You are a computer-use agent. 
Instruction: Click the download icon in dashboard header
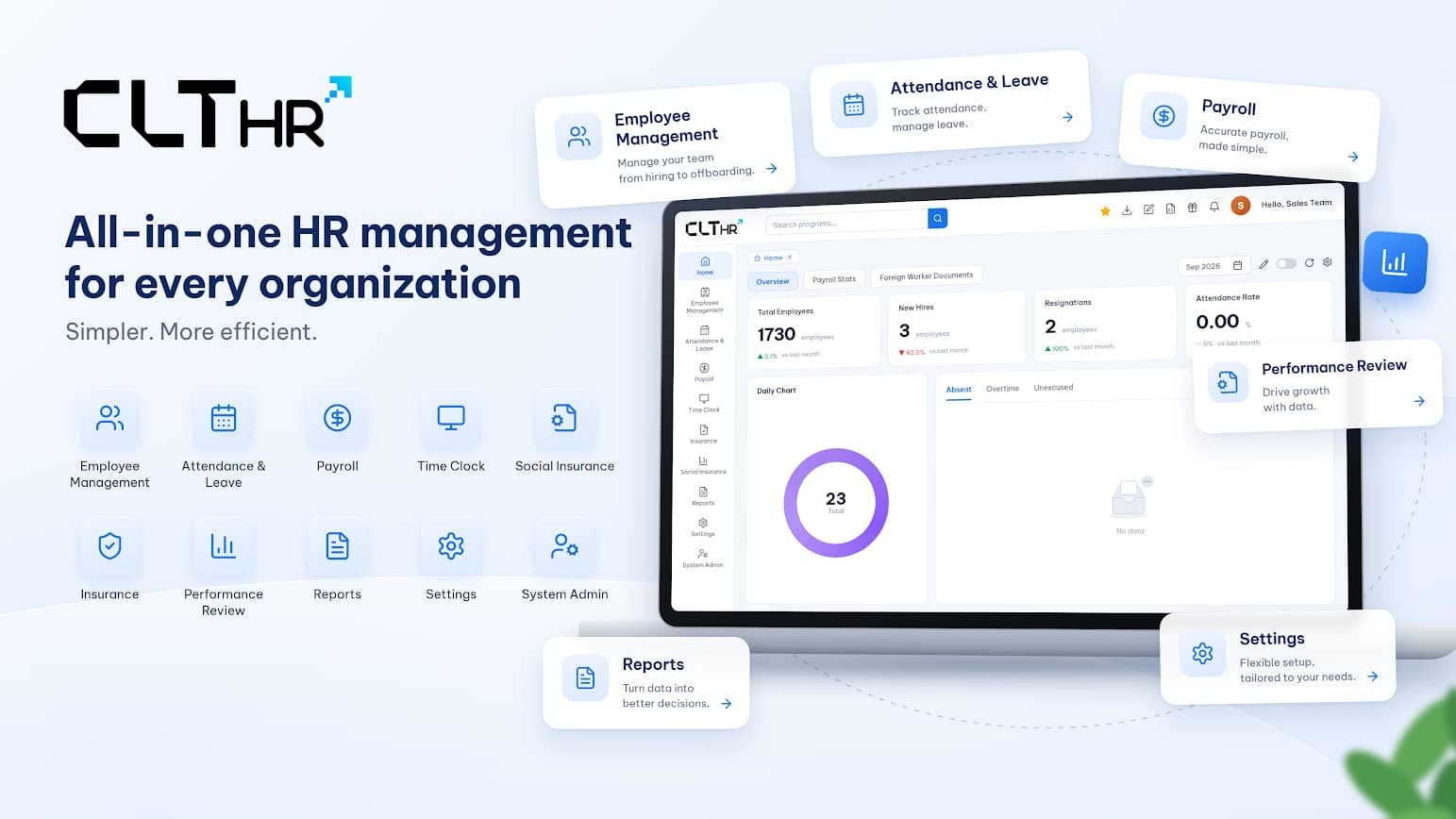click(1127, 210)
